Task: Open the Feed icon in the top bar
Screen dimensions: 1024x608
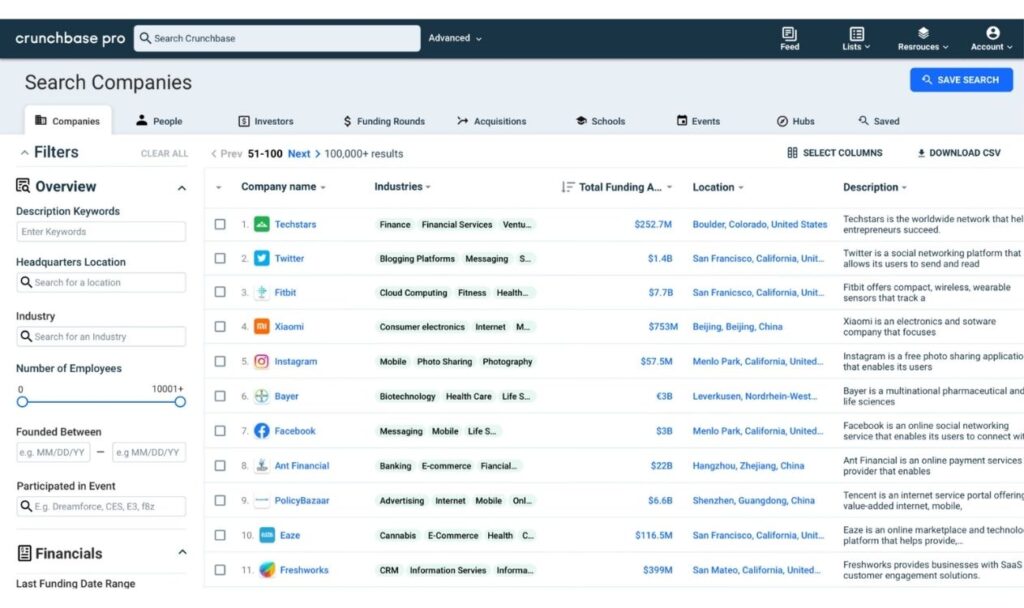Action: pyautogui.click(x=789, y=33)
